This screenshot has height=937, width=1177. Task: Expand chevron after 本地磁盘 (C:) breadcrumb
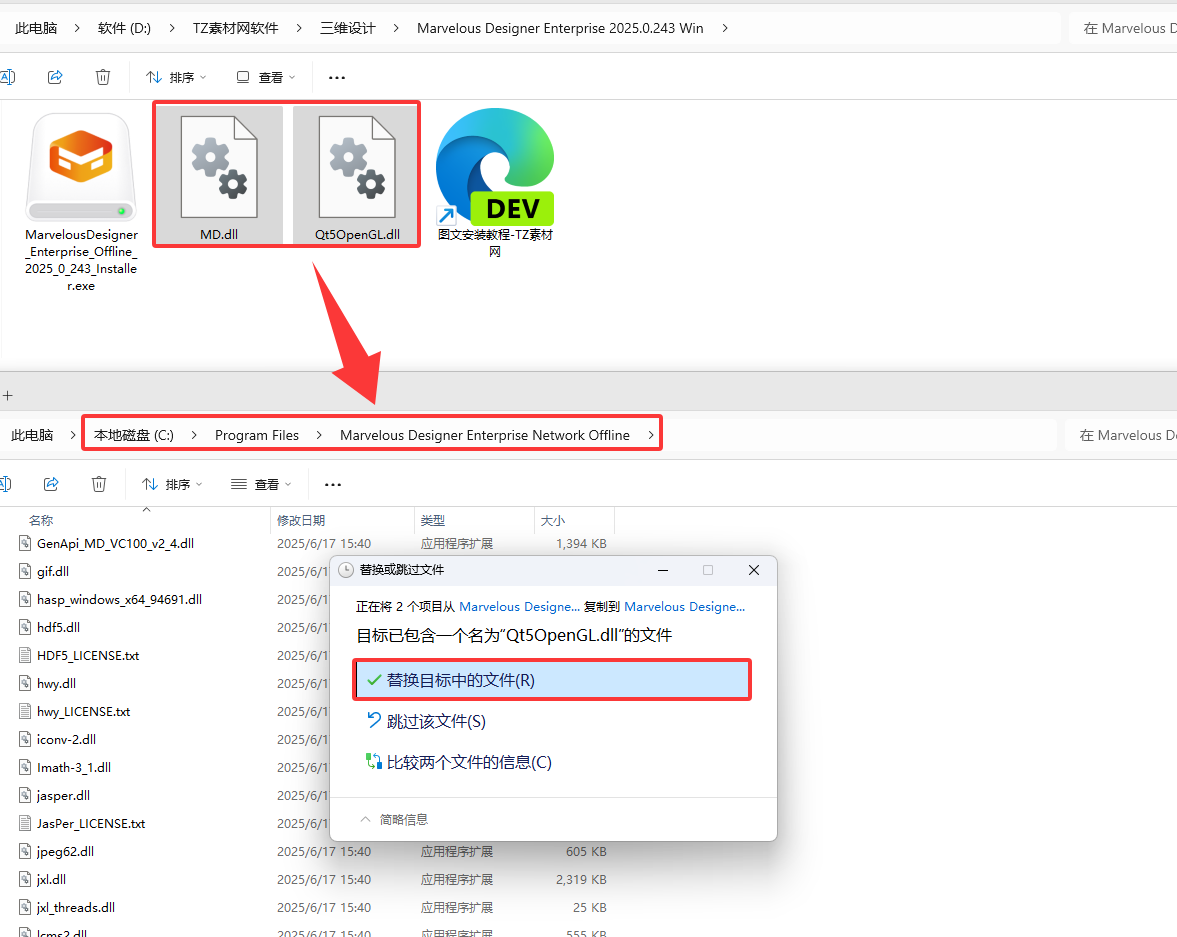coord(194,435)
